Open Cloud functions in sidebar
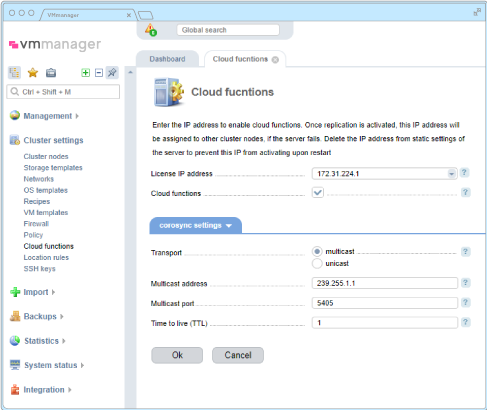 click(x=49, y=246)
